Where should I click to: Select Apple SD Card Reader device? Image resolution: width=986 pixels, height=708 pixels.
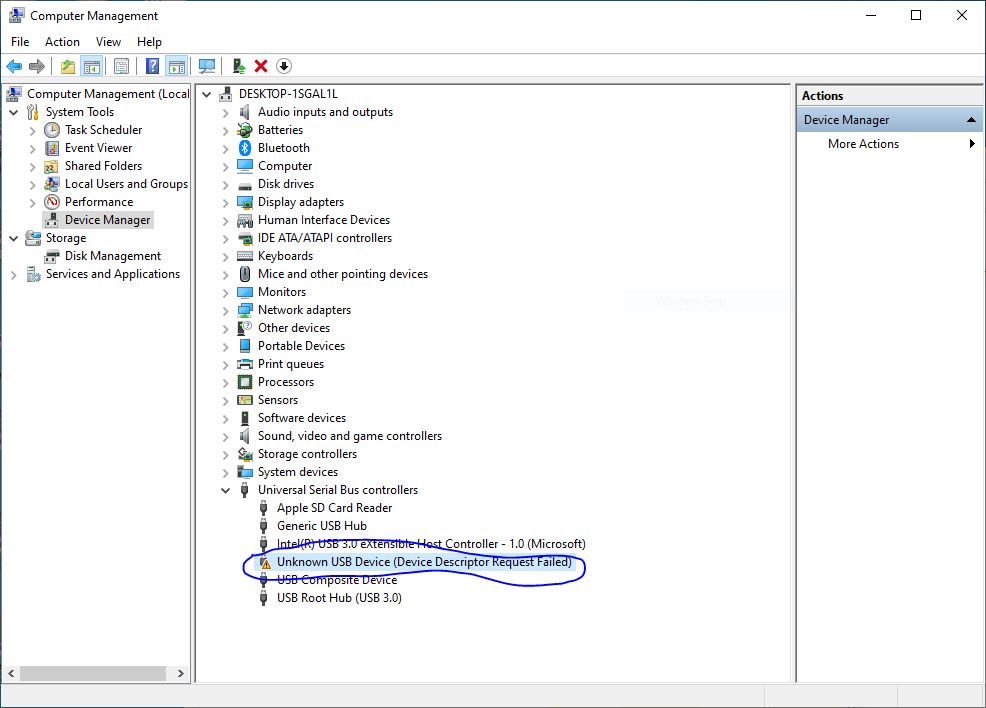coord(335,508)
